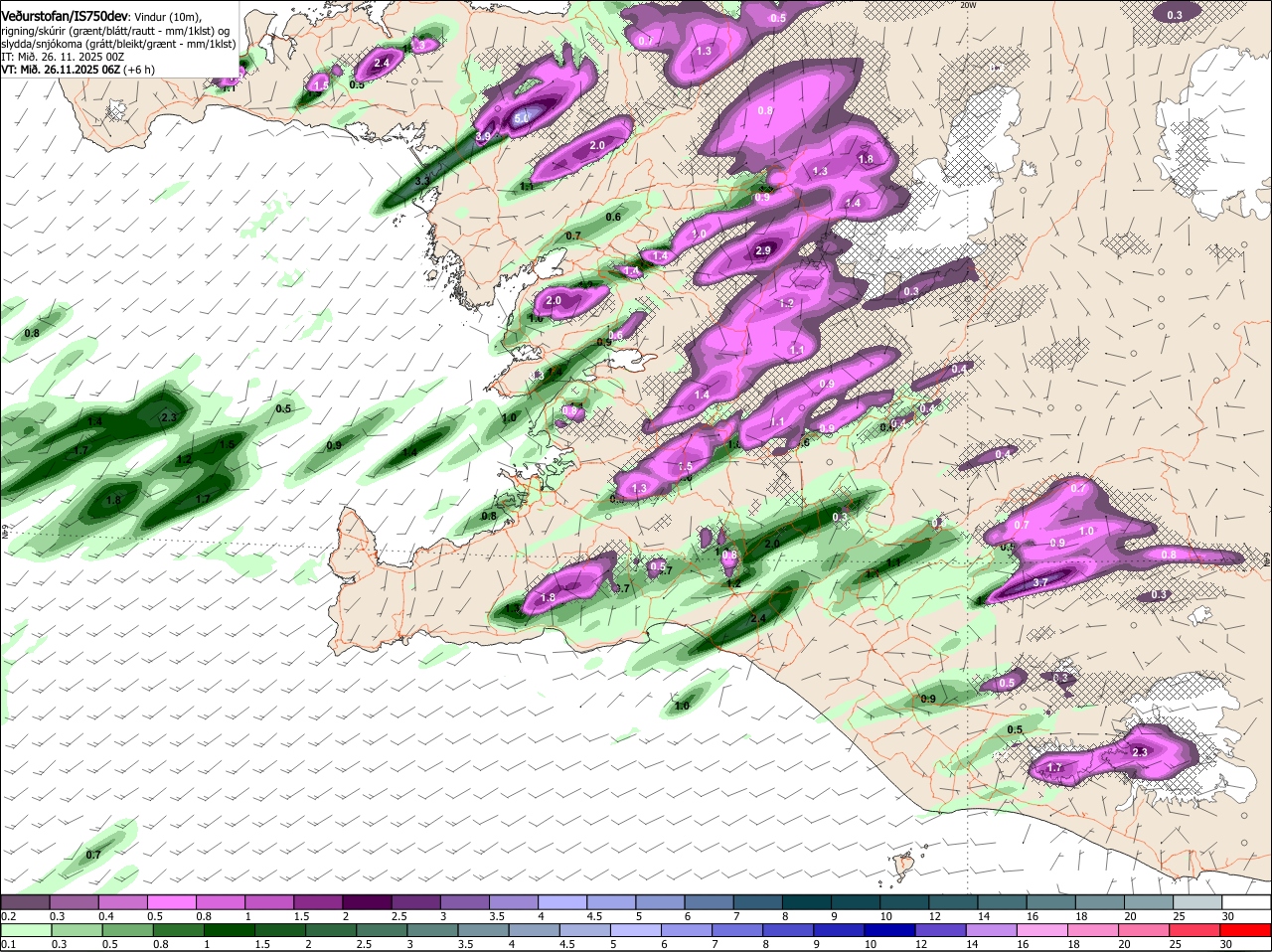Click the '3.3' rain value on the map
Viewport: 1272px width, 952px height.
coord(421,181)
